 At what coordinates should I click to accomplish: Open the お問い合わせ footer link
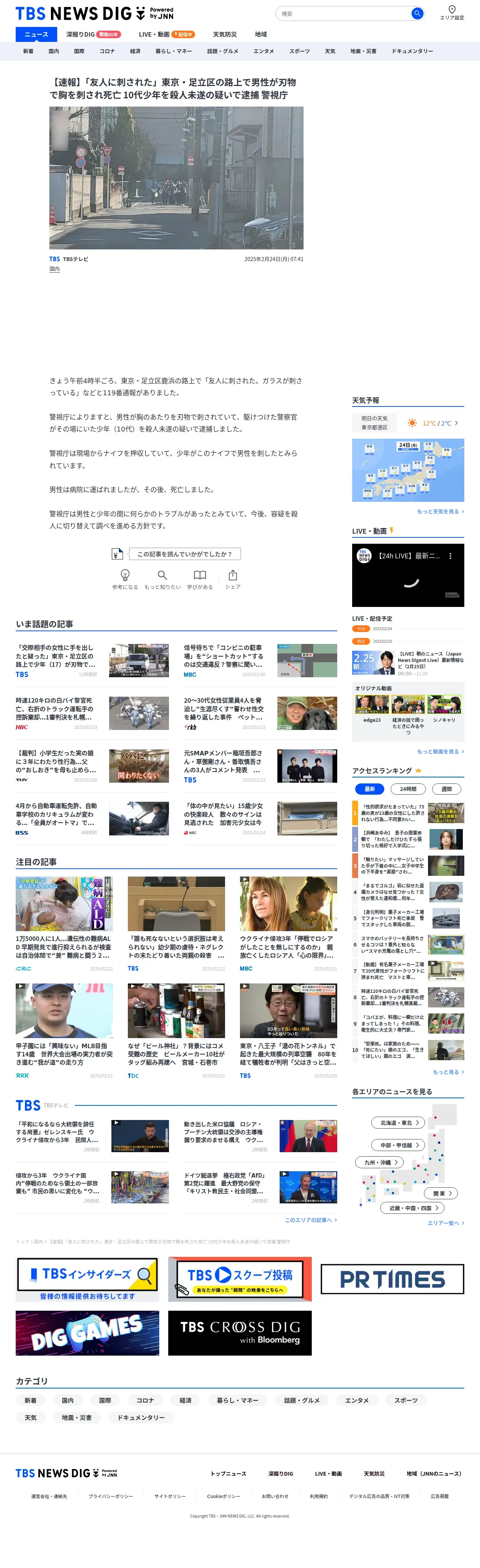275,1495
